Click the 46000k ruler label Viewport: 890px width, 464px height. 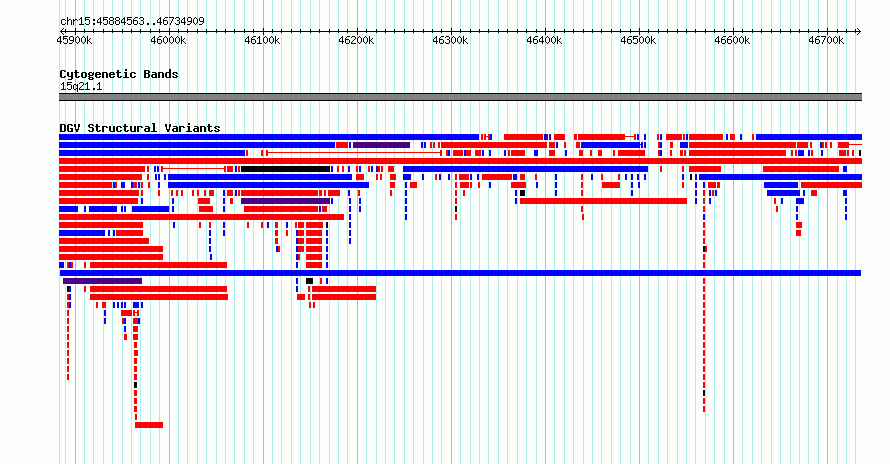169,40
